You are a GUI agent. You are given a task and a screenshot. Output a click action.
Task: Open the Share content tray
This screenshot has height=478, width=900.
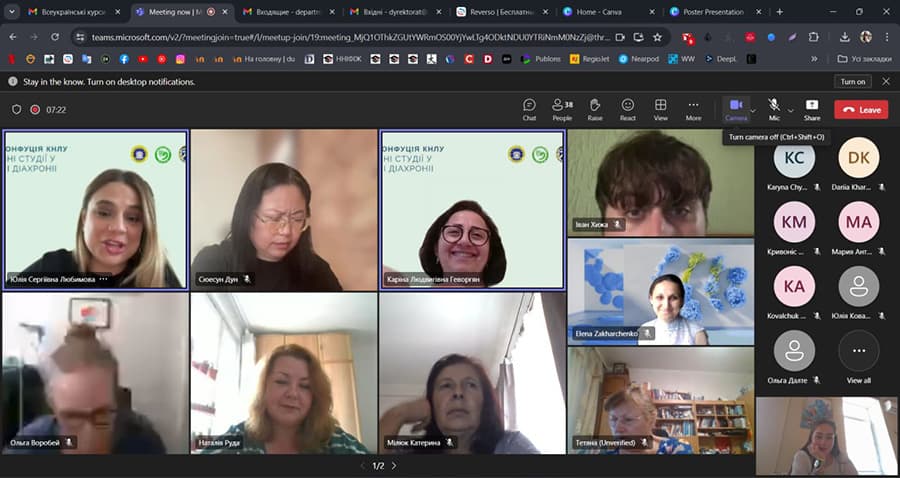coord(812,109)
